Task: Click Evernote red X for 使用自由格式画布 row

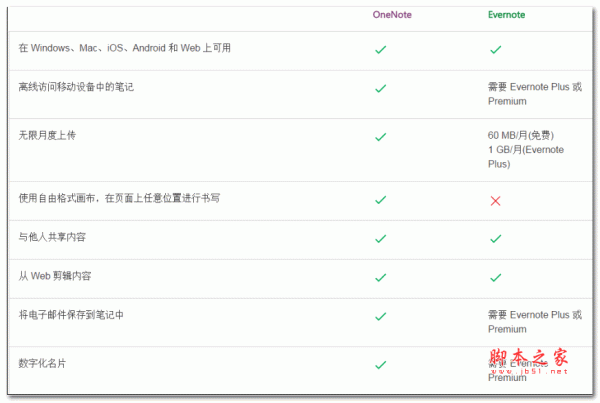Action: pyautogui.click(x=496, y=201)
